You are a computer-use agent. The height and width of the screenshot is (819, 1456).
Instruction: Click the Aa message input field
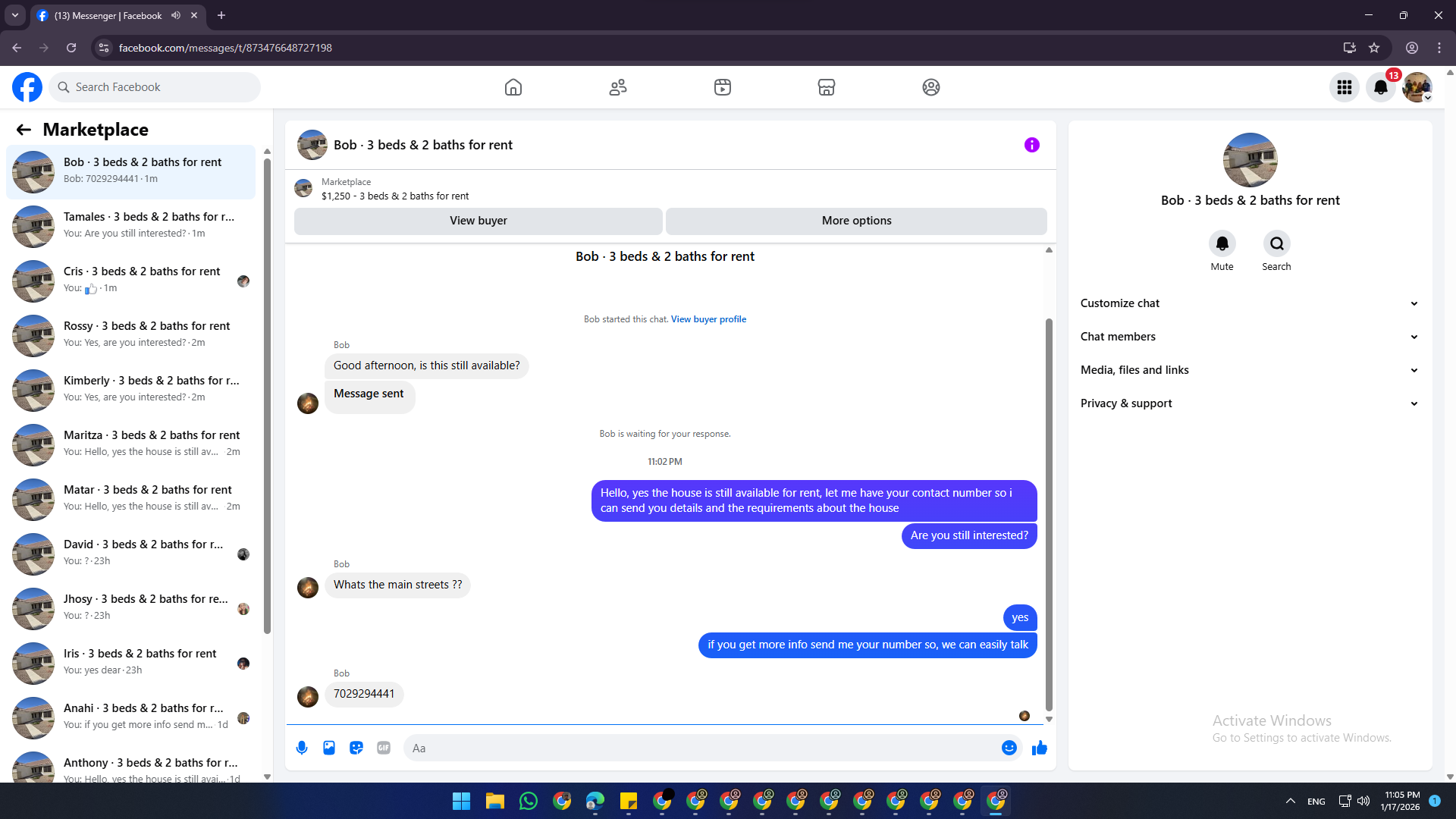point(701,748)
